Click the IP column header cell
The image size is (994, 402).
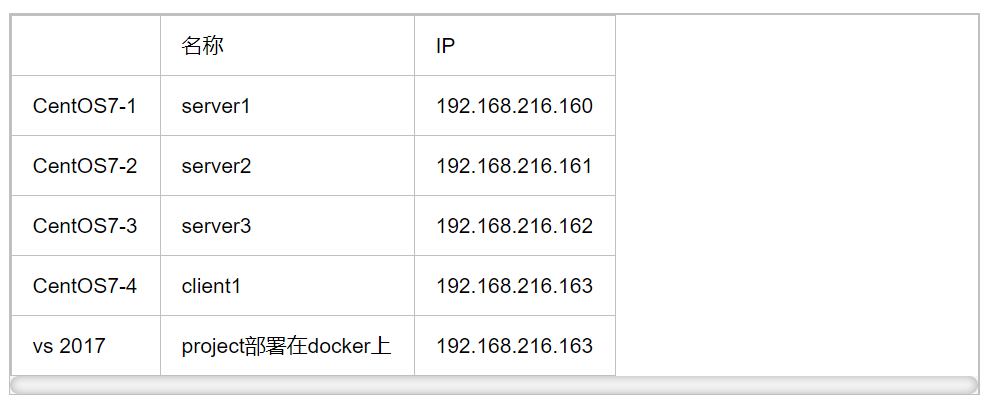pyautogui.click(x=446, y=46)
